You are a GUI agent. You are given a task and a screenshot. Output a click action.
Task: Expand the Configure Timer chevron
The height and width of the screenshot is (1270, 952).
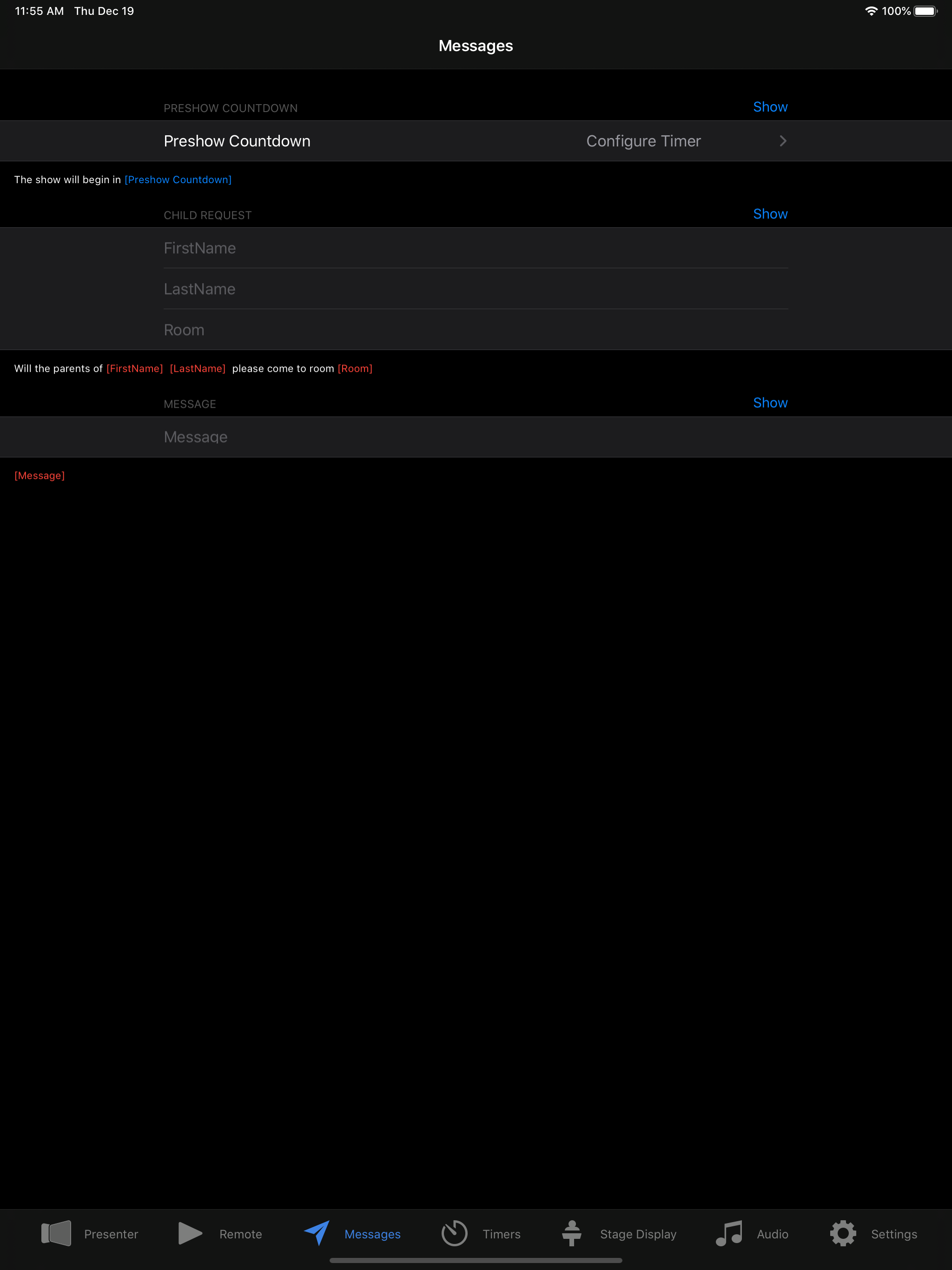click(x=783, y=141)
